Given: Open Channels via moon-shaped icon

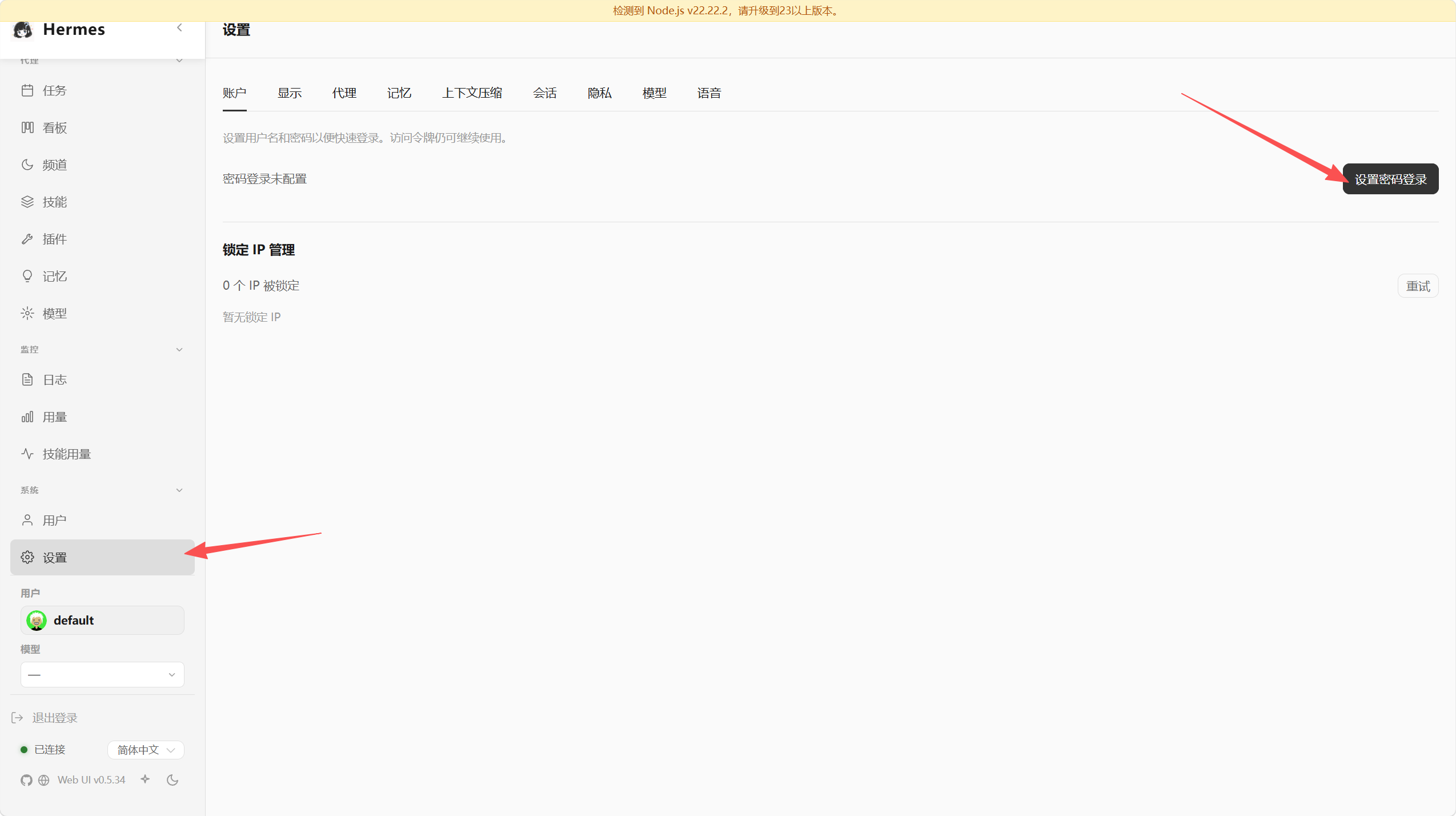Looking at the screenshot, I should click(x=27, y=165).
